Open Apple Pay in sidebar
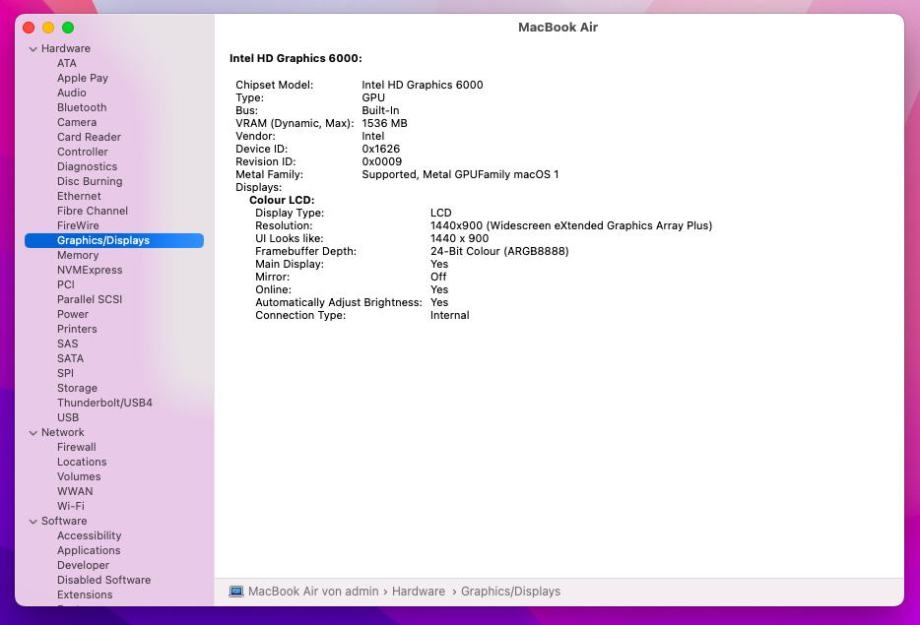Image resolution: width=920 pixels, height=625 pixels. tap(83, 78)
